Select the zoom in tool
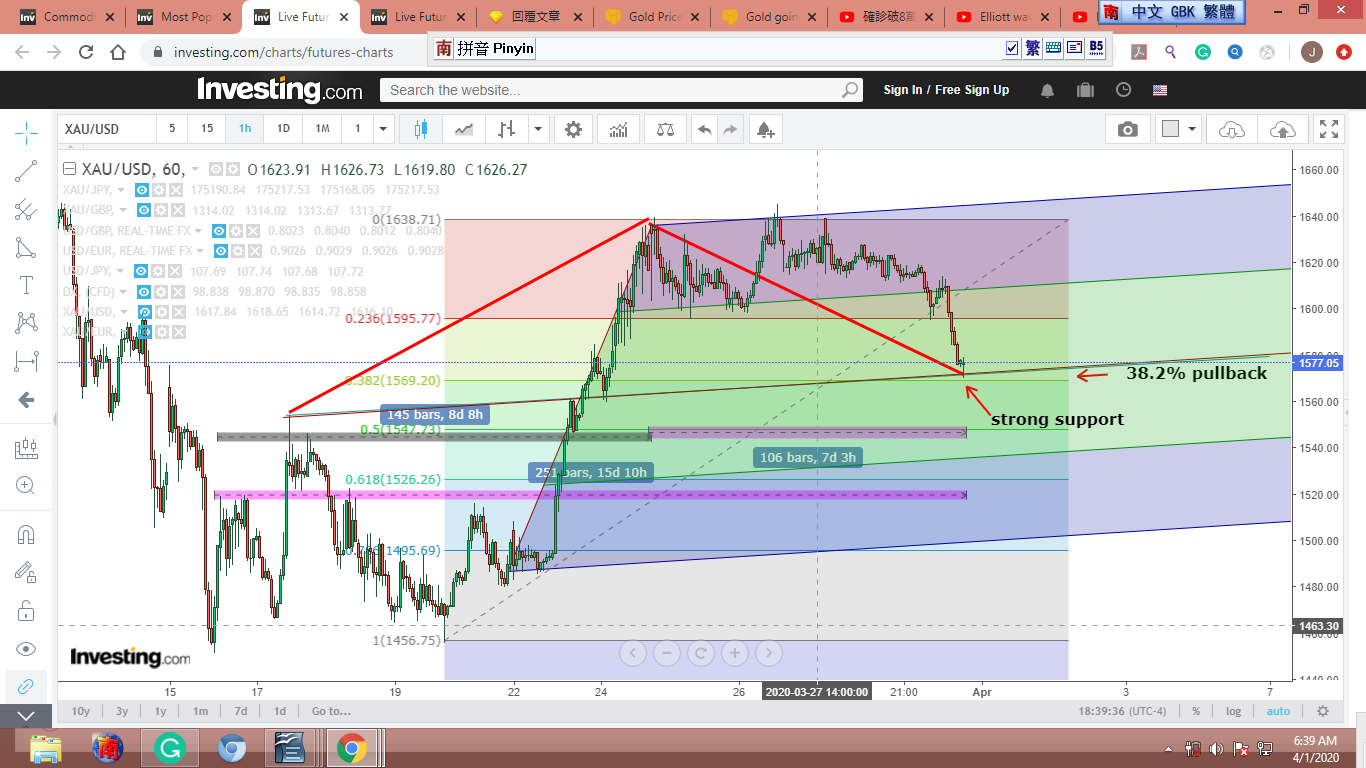This screenshot has height=768, width=1366. point(27,486)
